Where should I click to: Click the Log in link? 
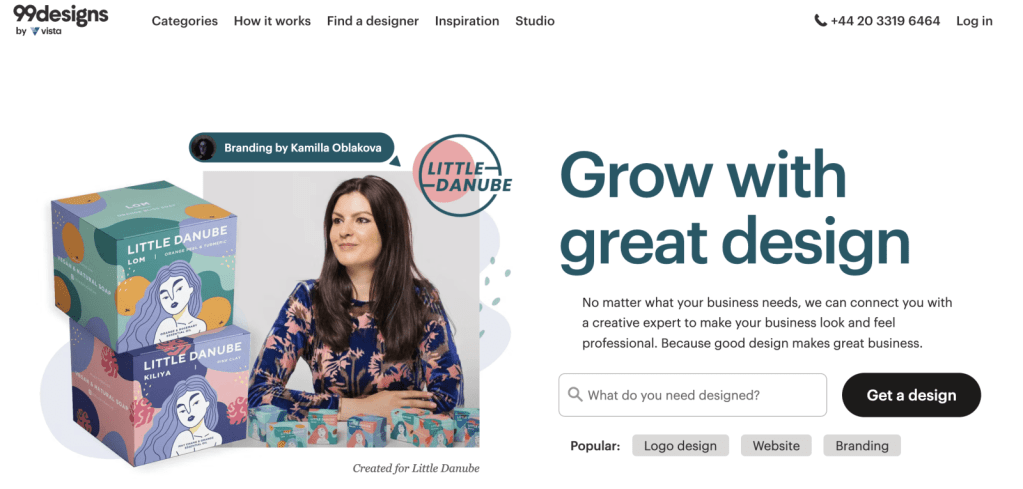974,21
